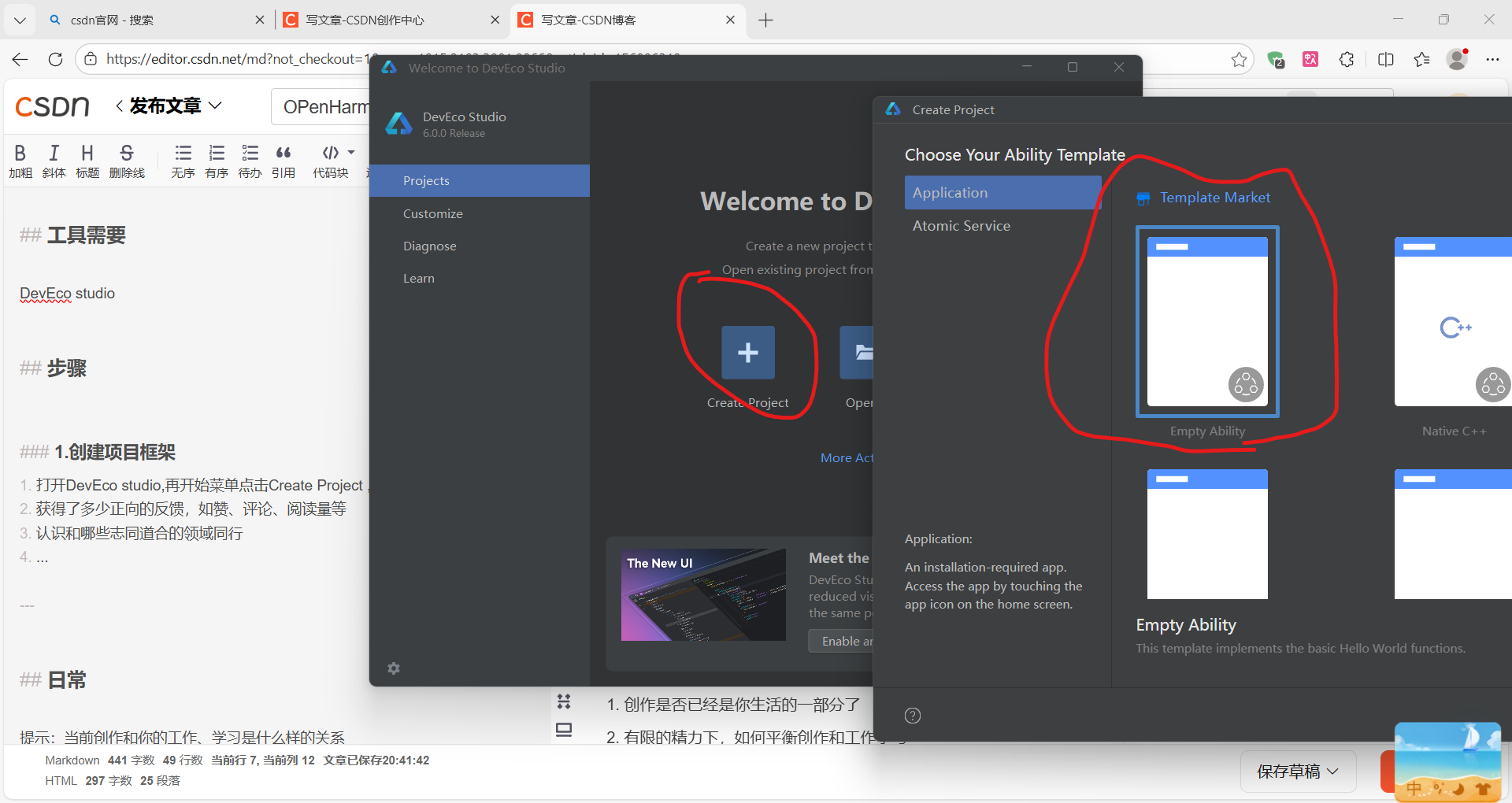This screenshot has width=1512, height=803.
Task: Open the pink translate extension icon
Action: pos(1310,59)
